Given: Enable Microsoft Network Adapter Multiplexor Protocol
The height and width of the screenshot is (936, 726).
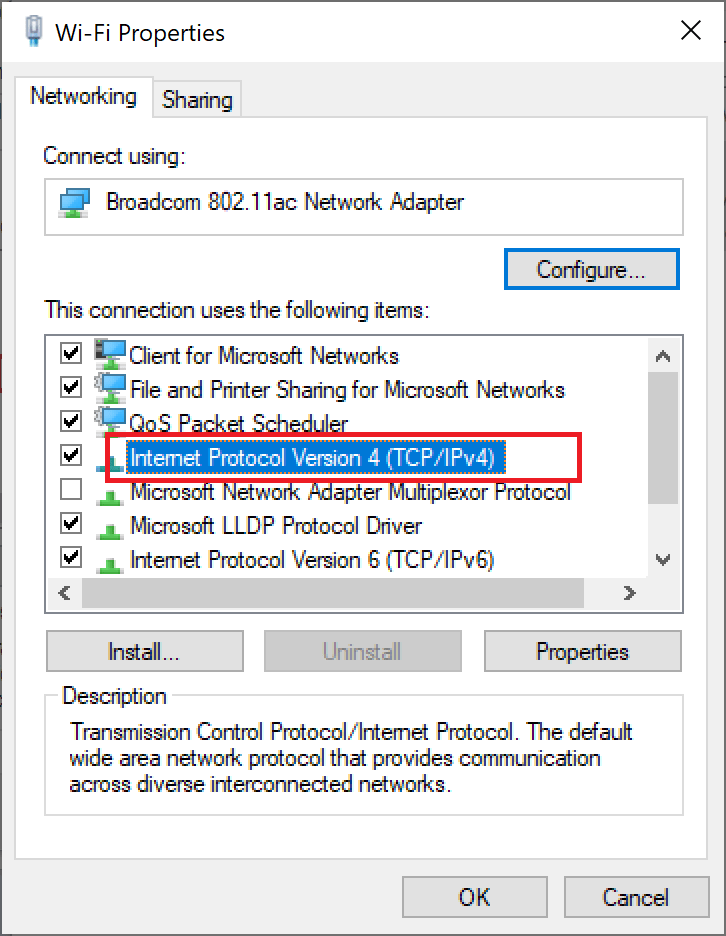Looking at the screenshot, I should point(70,488).
